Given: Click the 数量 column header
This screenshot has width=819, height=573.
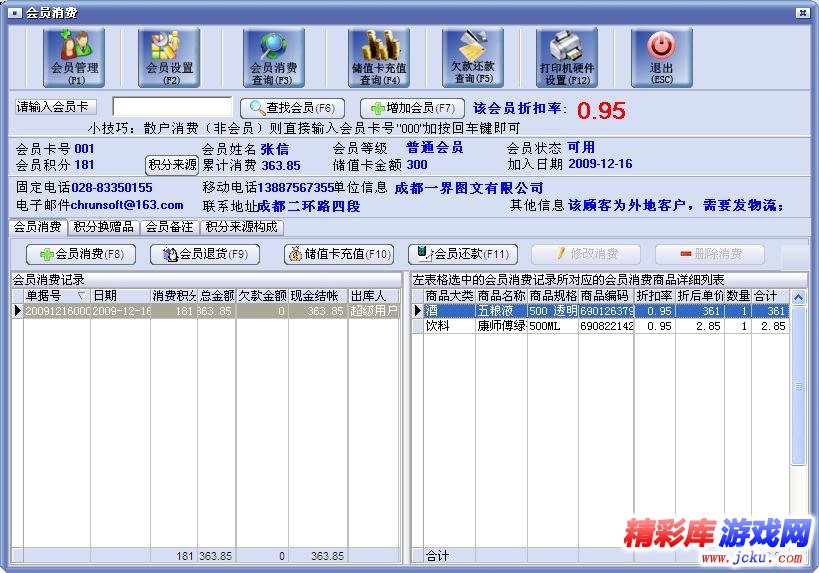Looking at the screenshot, I should coord(738,296).
